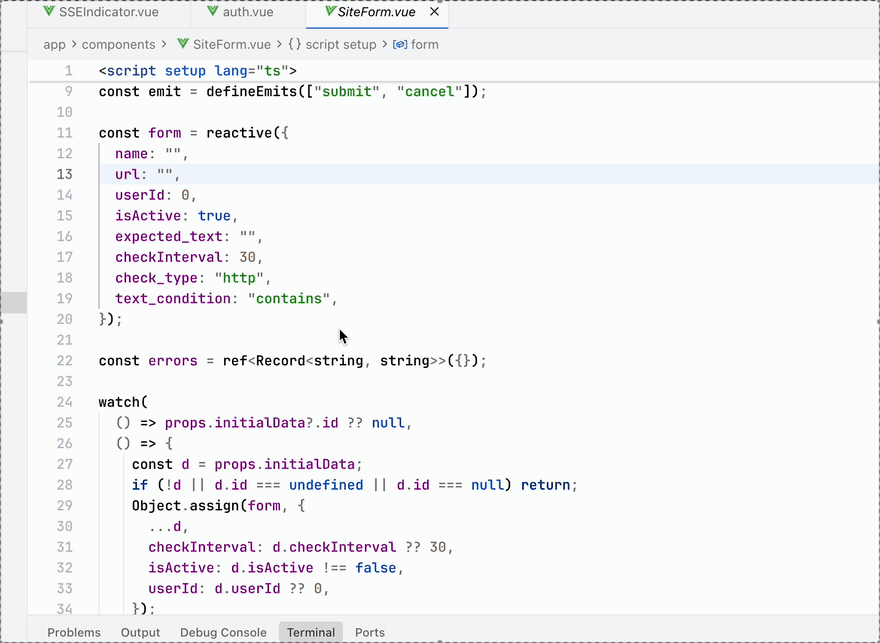880x643 pixels.
Task: Click the ...d spread on line 30
Action: coord(165,527)
